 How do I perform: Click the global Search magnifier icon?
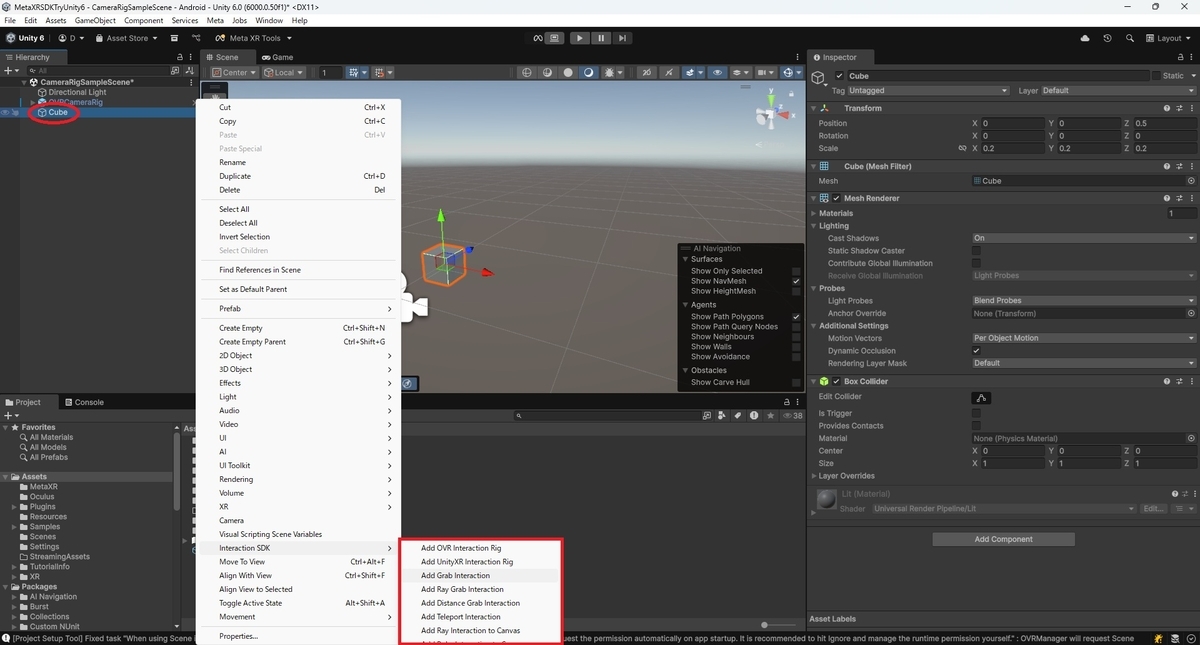point(1129,38)
